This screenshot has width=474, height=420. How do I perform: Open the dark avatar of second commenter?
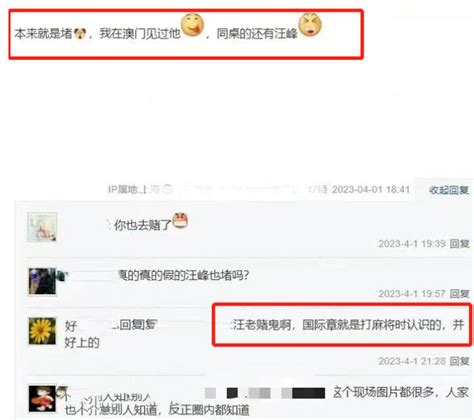click(x=42, y=282)
